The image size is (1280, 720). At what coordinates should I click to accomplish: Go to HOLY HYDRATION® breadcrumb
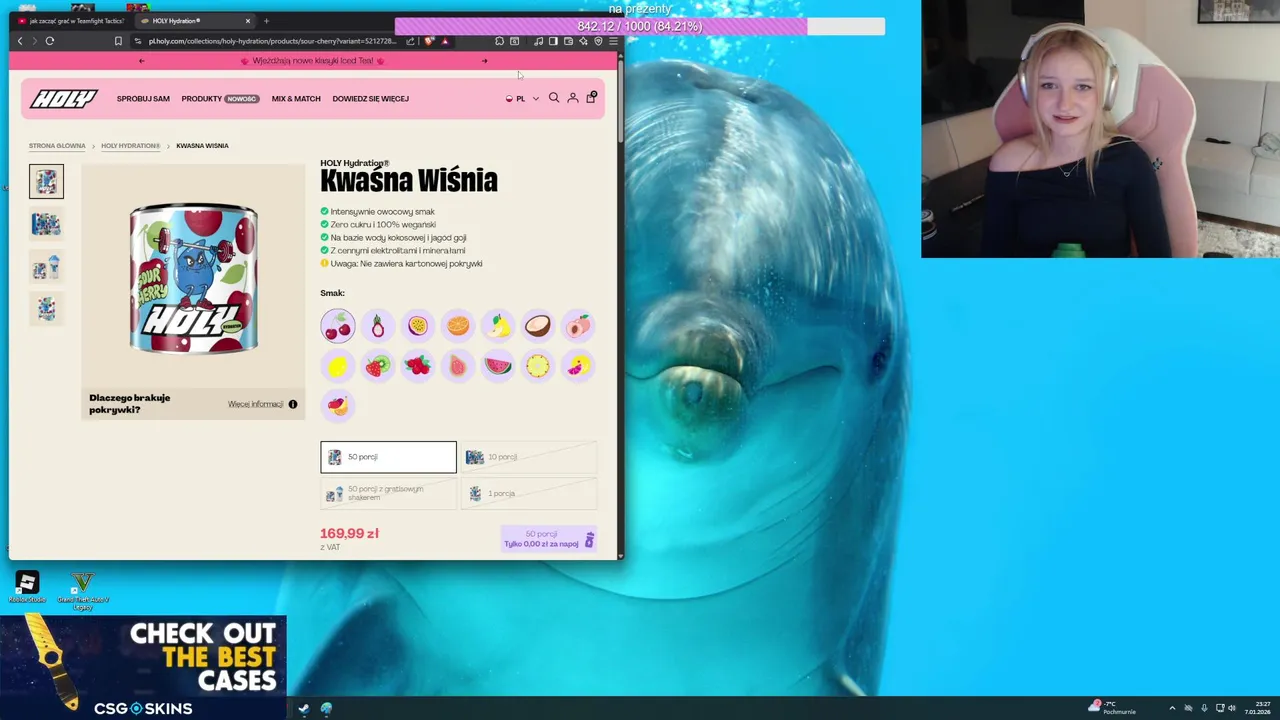[x=131, y=146]
